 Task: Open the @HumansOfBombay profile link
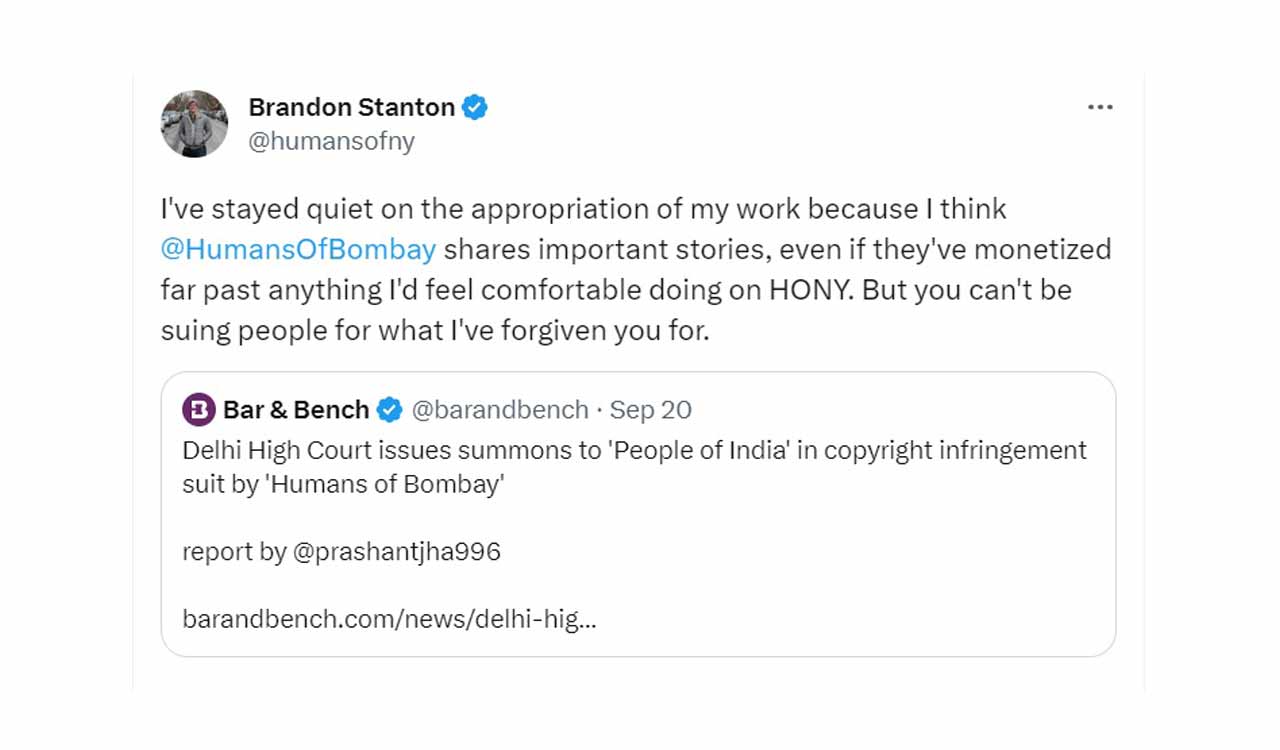(x=296, y=249)
